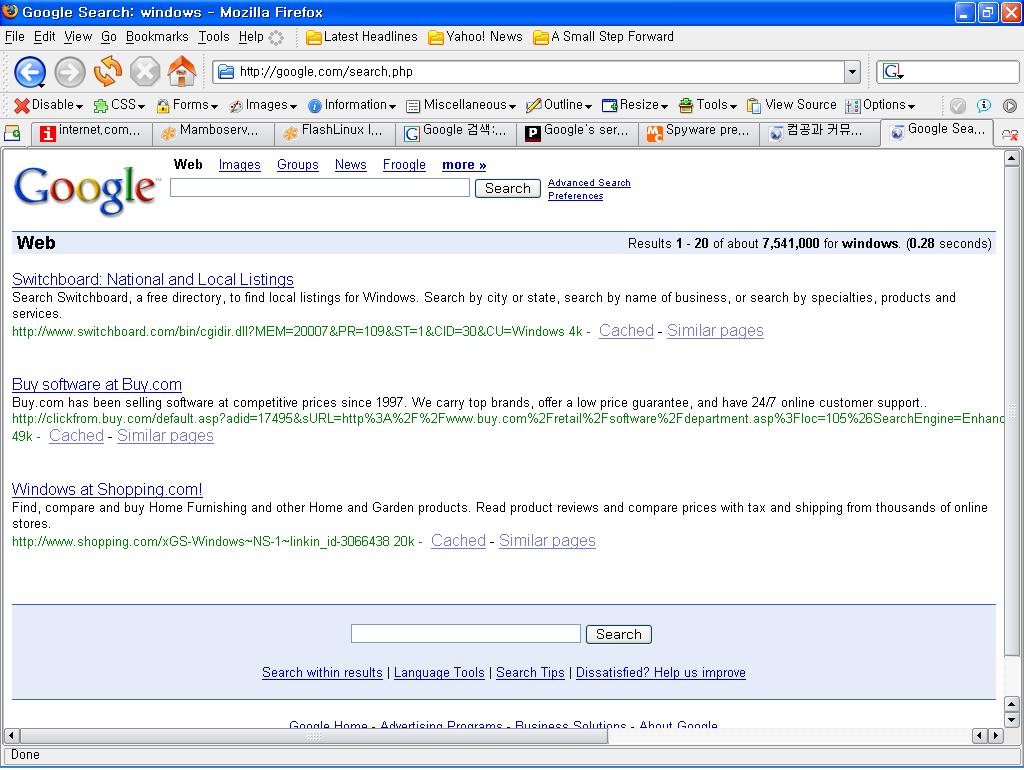
Task: Click the bottom search input field
Action: [466, 634]
